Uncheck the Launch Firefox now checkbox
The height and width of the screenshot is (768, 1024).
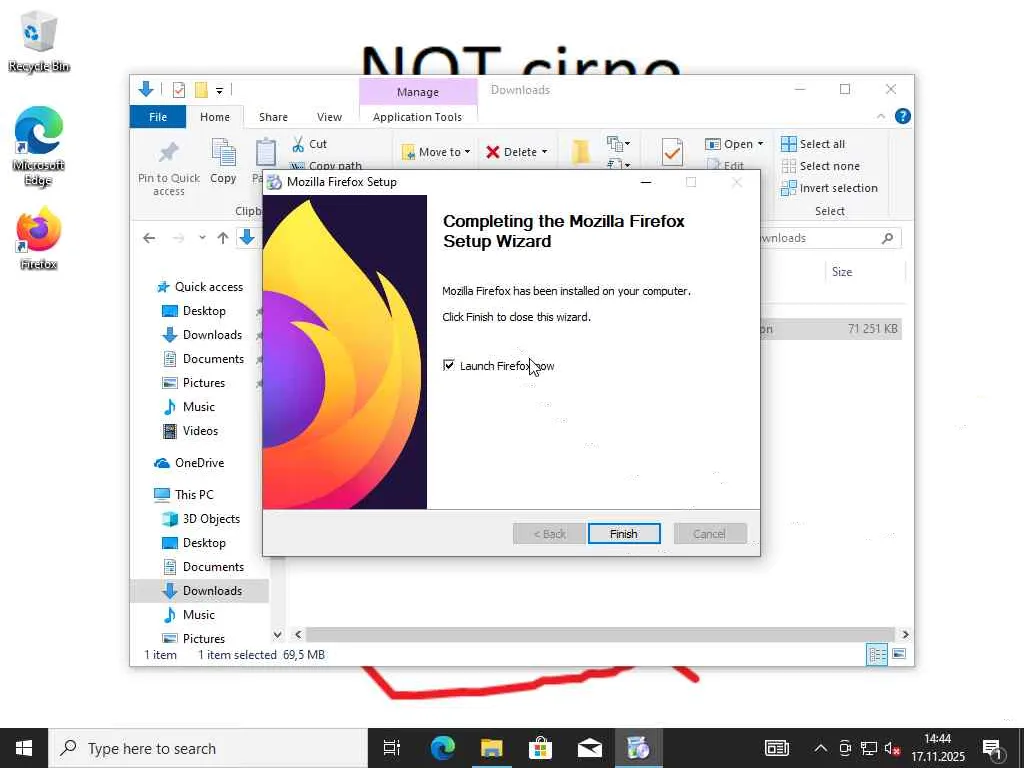tap(449, 365)
